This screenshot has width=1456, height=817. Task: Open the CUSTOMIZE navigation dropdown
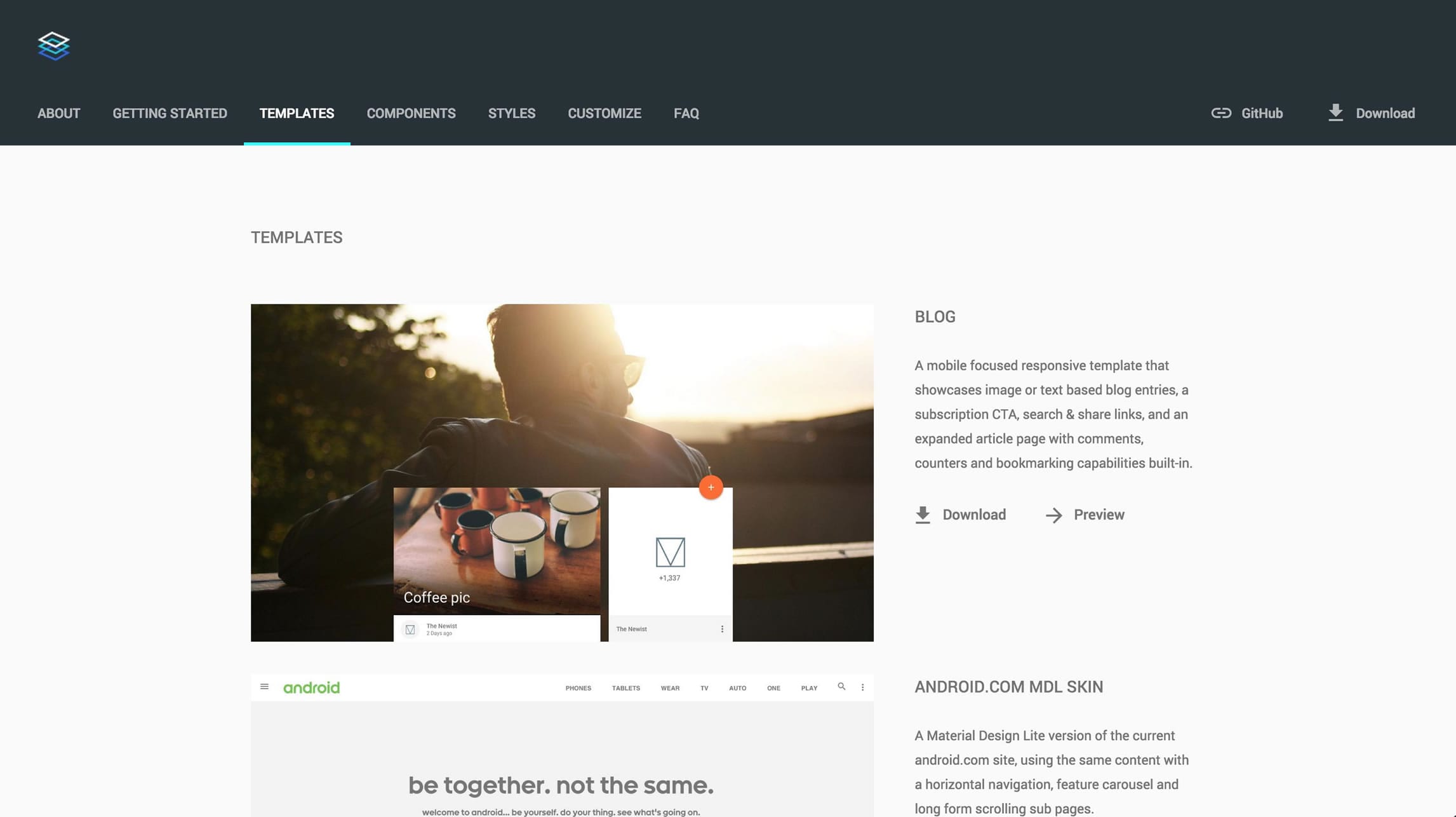coord(604,113)
